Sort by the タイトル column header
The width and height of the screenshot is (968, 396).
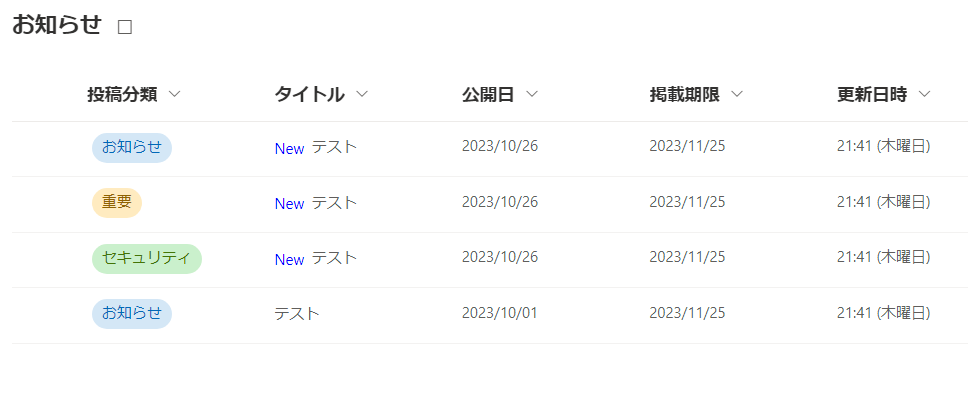(309, 95)
